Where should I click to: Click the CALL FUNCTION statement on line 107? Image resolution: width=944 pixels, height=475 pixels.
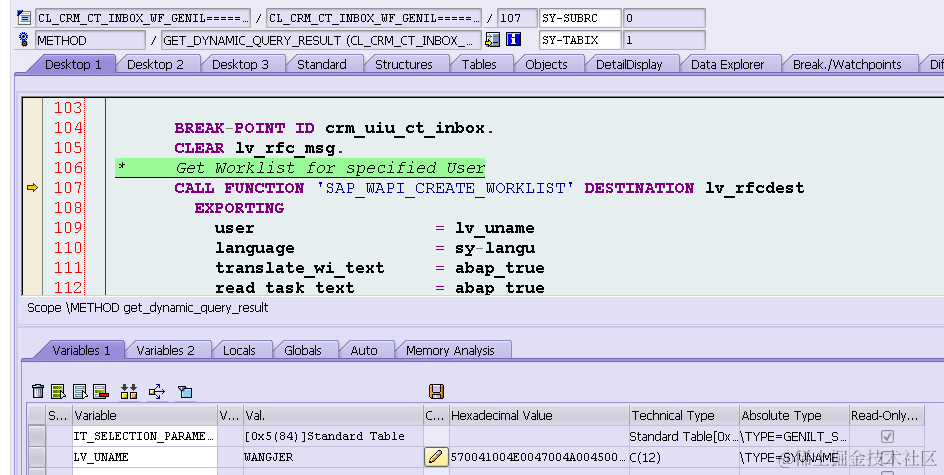point(239,188)
